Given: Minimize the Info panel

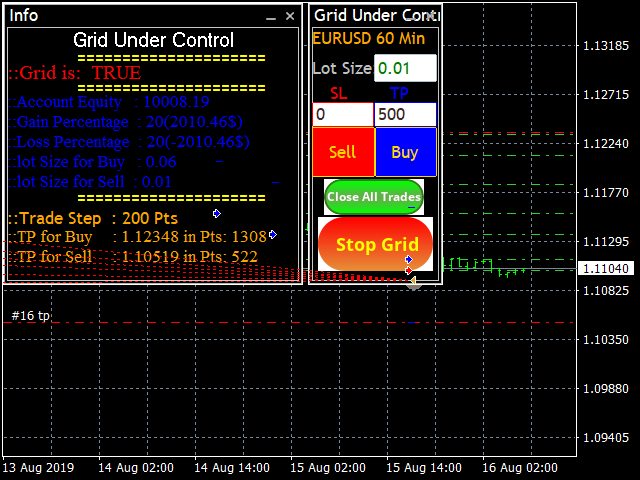Looking at the screenshot, I should click(x=271, y=16).
